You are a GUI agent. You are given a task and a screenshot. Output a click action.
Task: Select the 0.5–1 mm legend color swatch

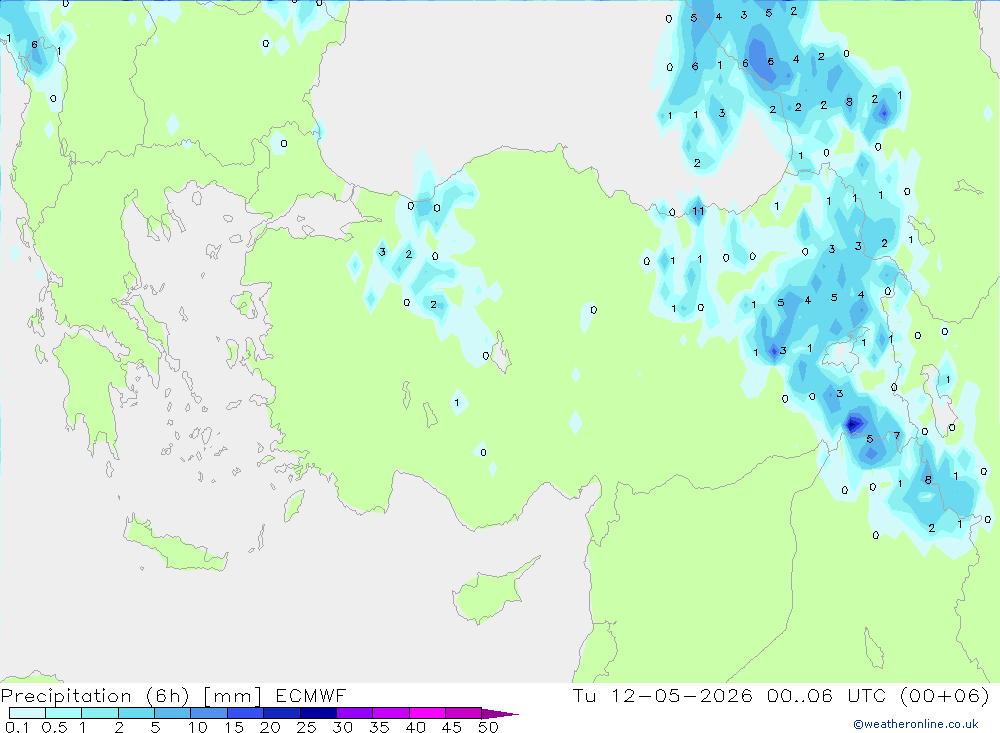pyautogui.click(x=64, y=713)
